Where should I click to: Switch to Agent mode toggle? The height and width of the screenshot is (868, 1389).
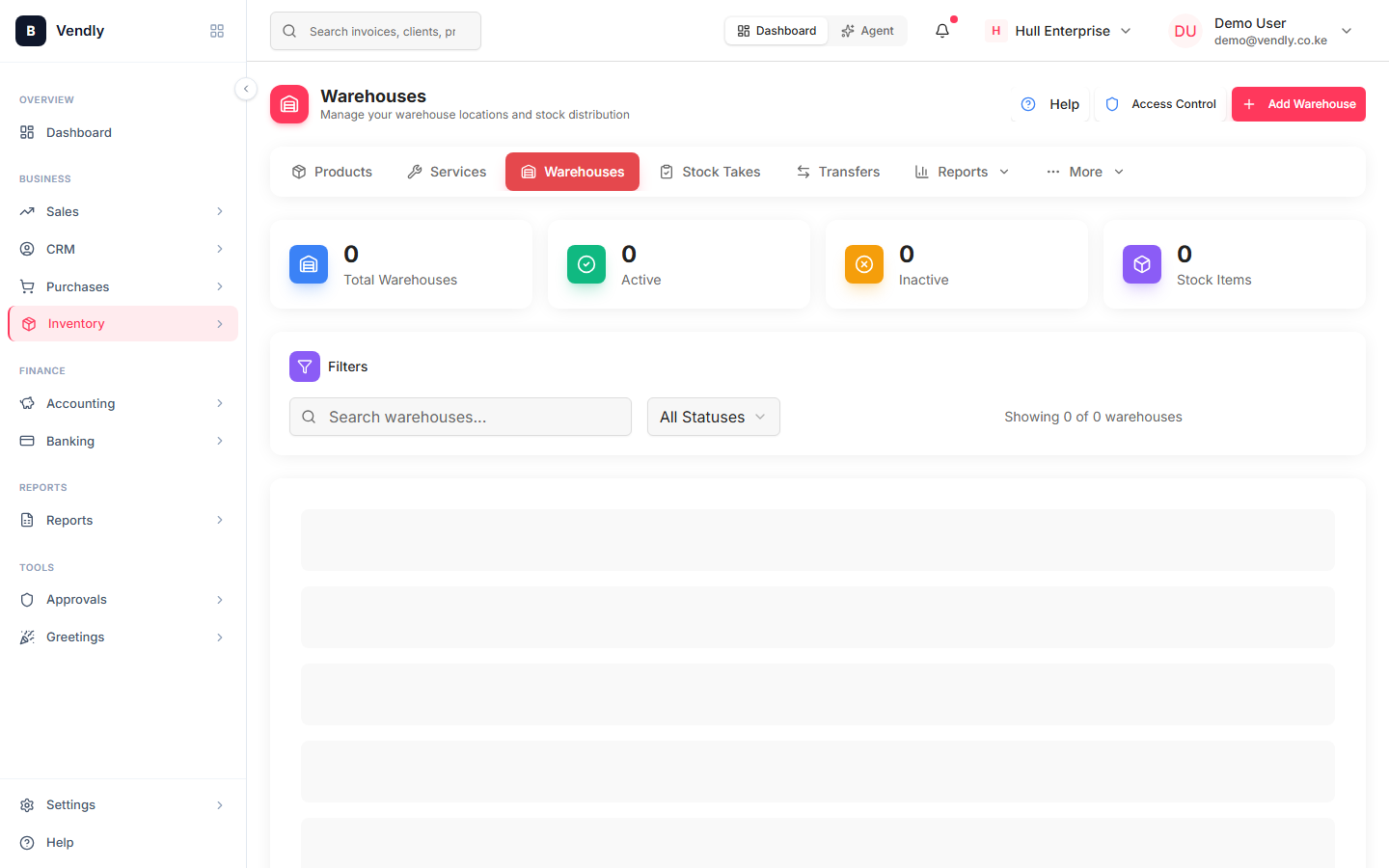click(x=867, y=31)
